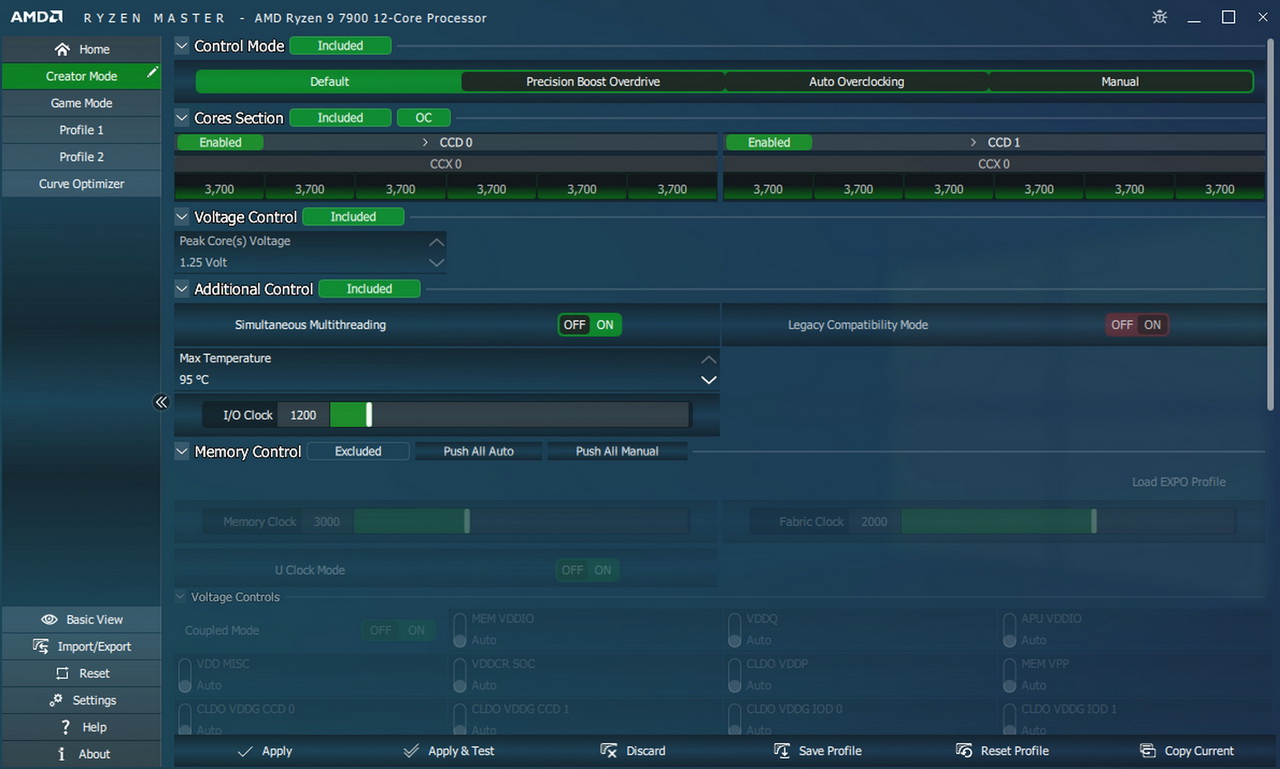Open Game Mode profile
This screenshot has height=769, width=1280.
tap(81, 103)
